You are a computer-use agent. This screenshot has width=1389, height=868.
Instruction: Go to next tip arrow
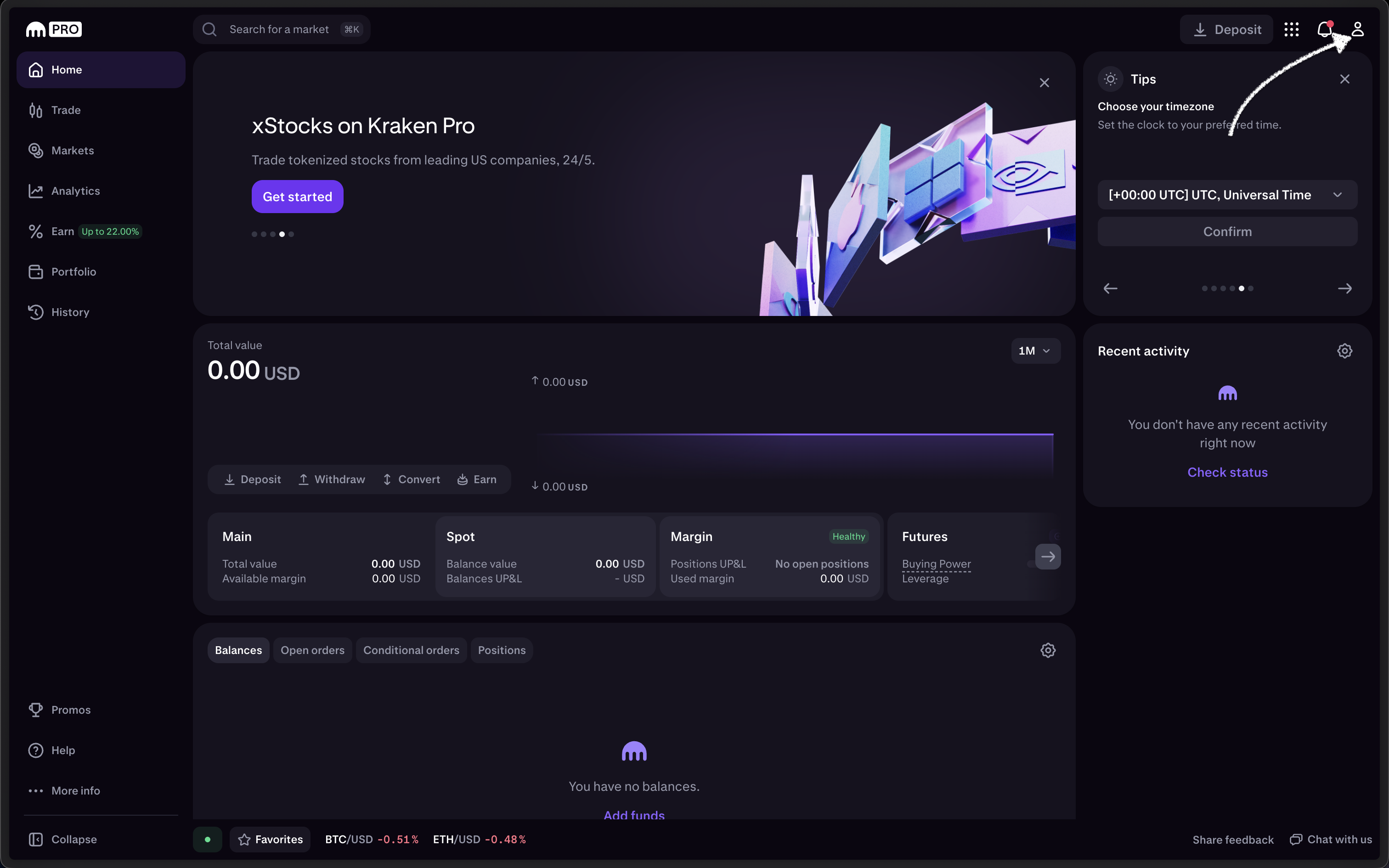pyautogui.click(x=1344, y=288)
